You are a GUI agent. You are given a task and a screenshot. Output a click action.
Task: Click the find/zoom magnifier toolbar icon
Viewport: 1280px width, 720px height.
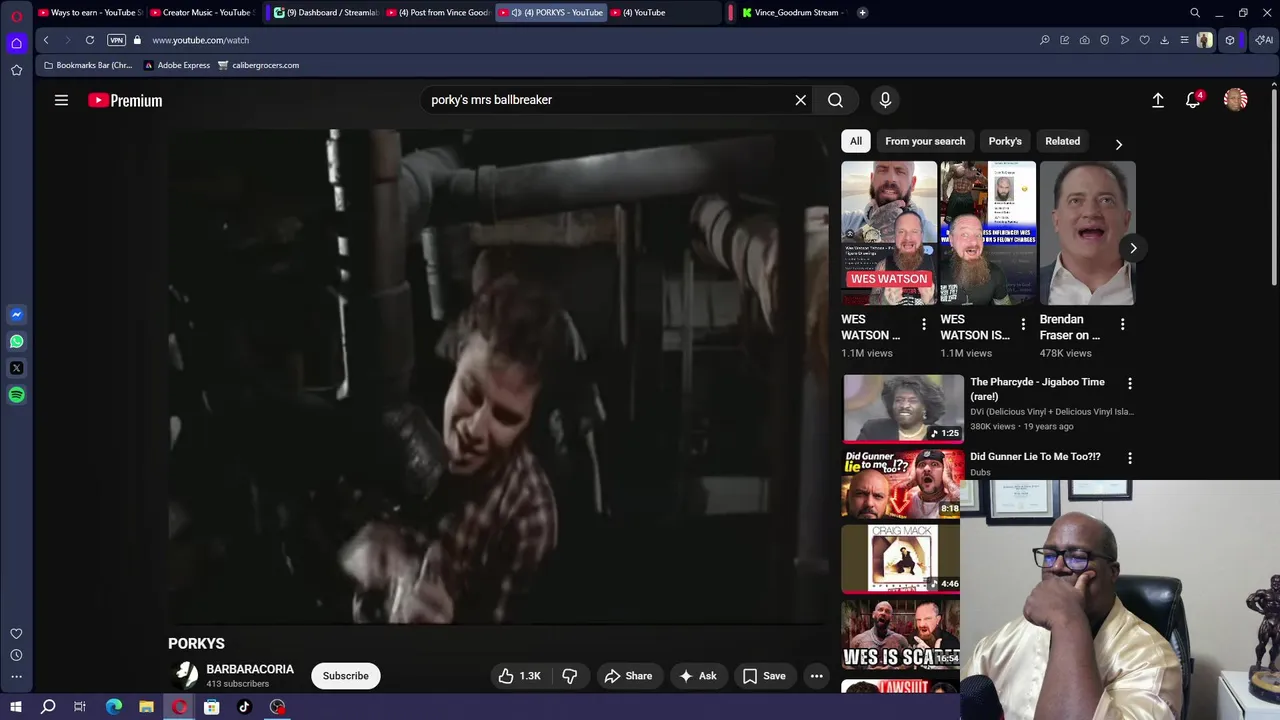coord(1045,40)
